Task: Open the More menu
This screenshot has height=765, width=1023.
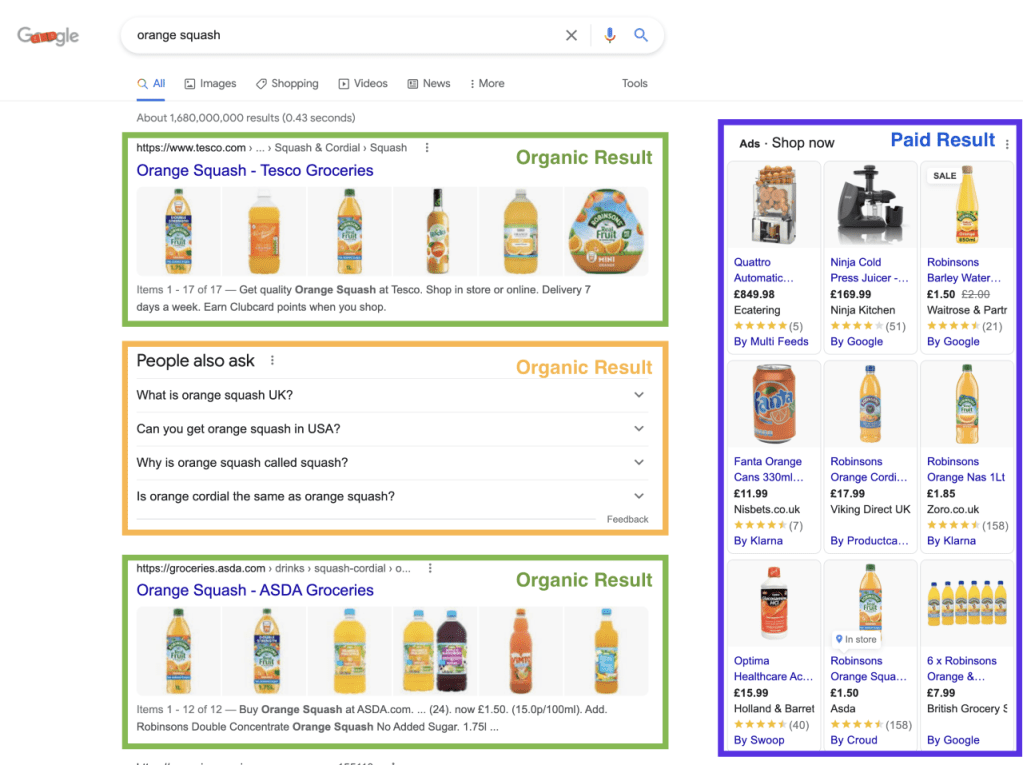Action: click(x=487, y=83)
